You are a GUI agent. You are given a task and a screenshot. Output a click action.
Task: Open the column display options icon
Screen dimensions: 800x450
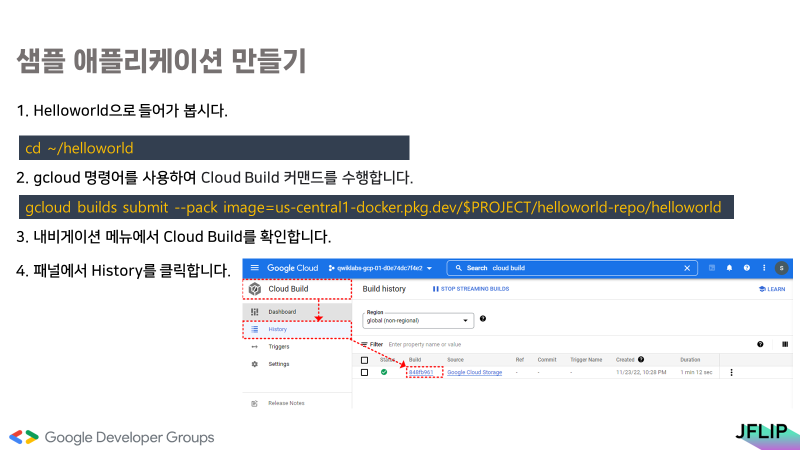point(785,344)
